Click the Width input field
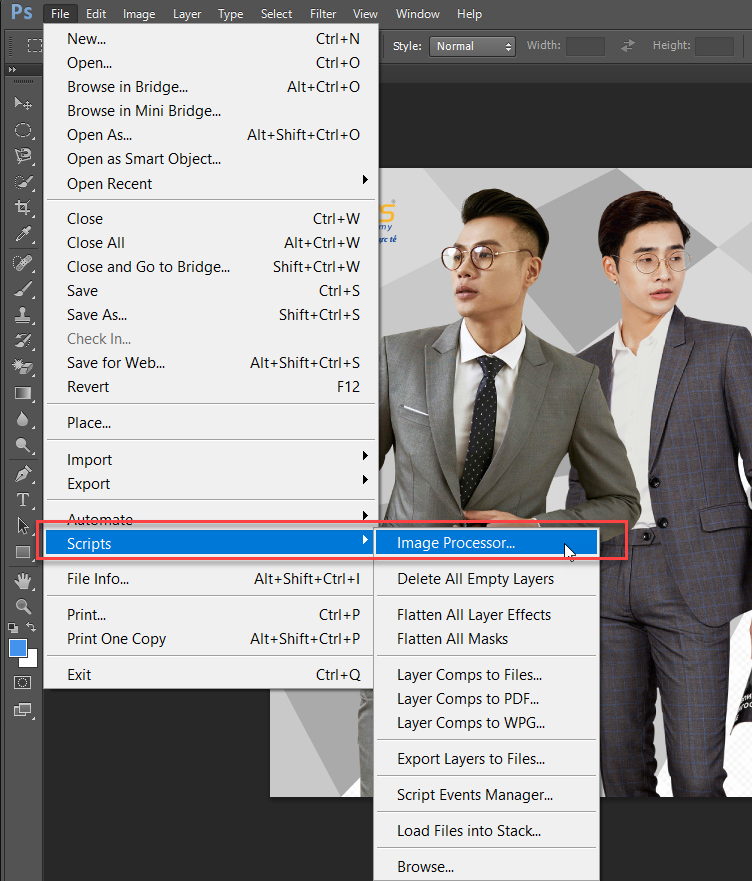The height and width of the screenshot is (881, 752). [x=585, y=46]
